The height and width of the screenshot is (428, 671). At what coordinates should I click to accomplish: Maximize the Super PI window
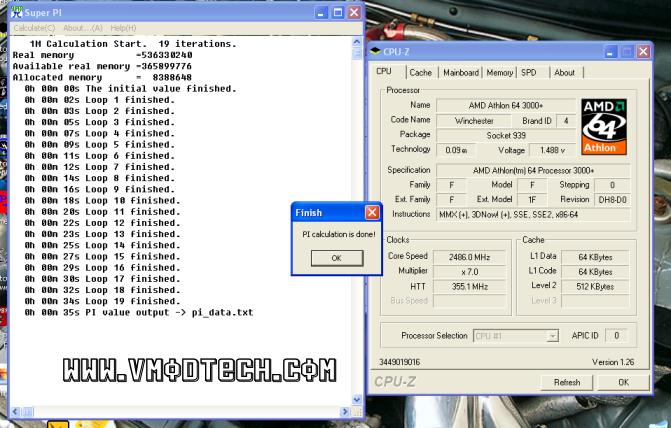click(338, 13)
